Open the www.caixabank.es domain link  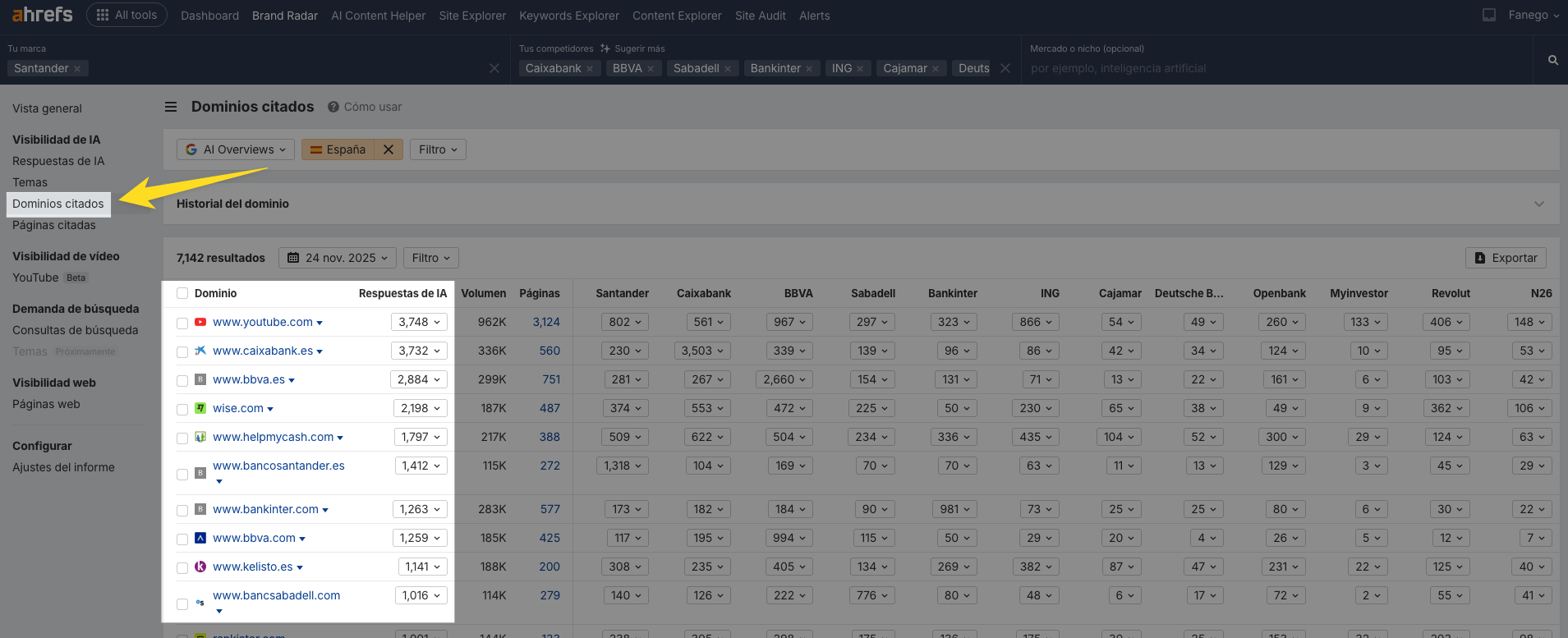[x=263, y=351]
